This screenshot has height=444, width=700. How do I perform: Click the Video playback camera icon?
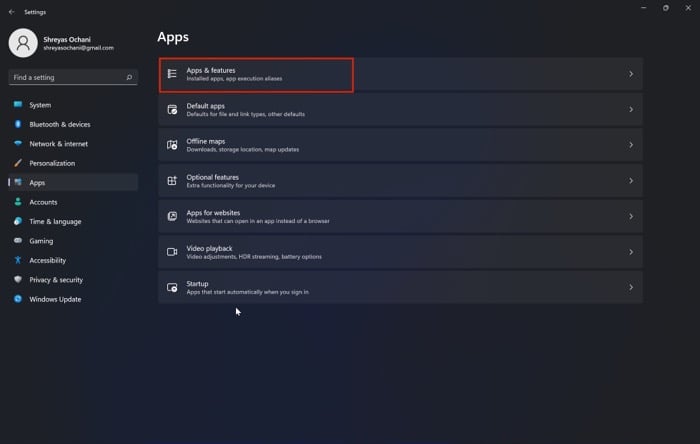(x=172, y=252)
